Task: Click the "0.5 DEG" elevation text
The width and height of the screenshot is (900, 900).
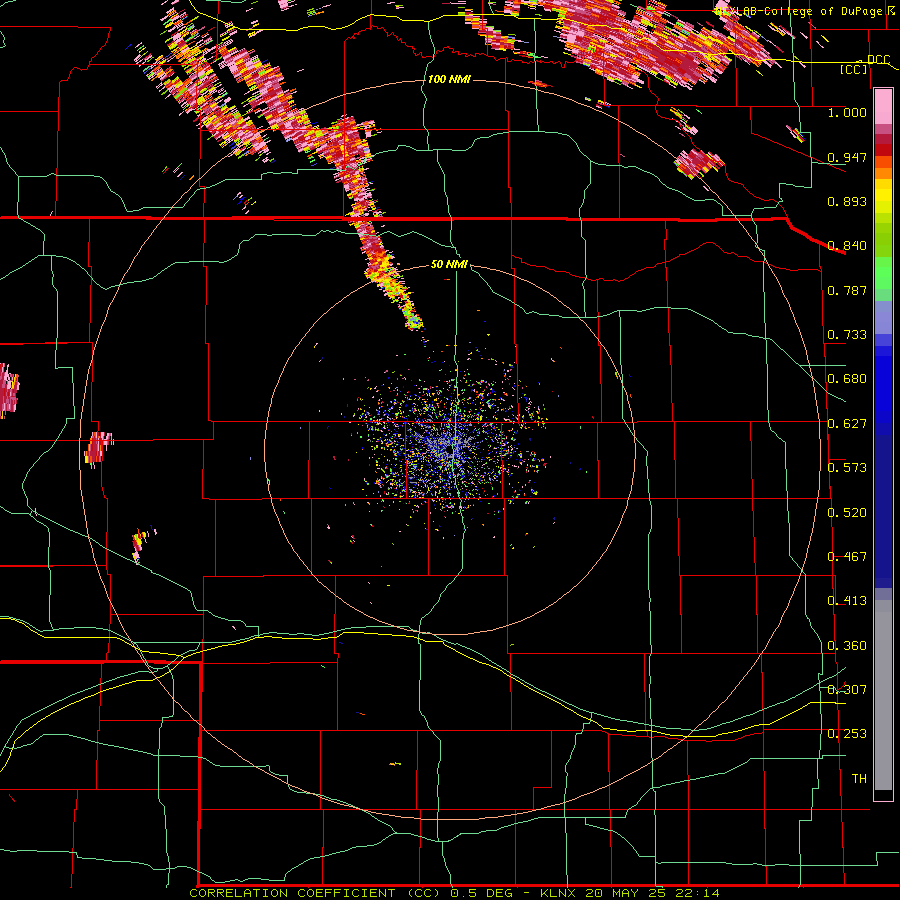Action: [480, 893]
